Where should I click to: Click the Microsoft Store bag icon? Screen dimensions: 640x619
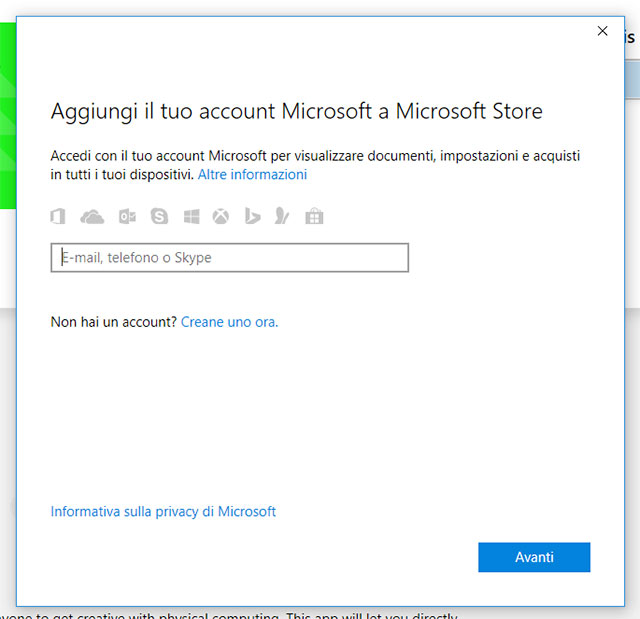(x=314, y=216)
